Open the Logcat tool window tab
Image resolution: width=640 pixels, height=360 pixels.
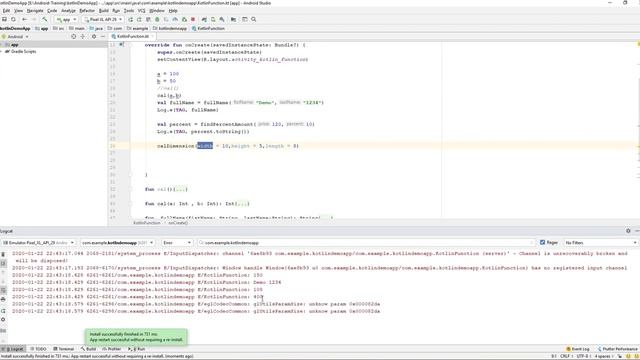click(x=13, y=349)
